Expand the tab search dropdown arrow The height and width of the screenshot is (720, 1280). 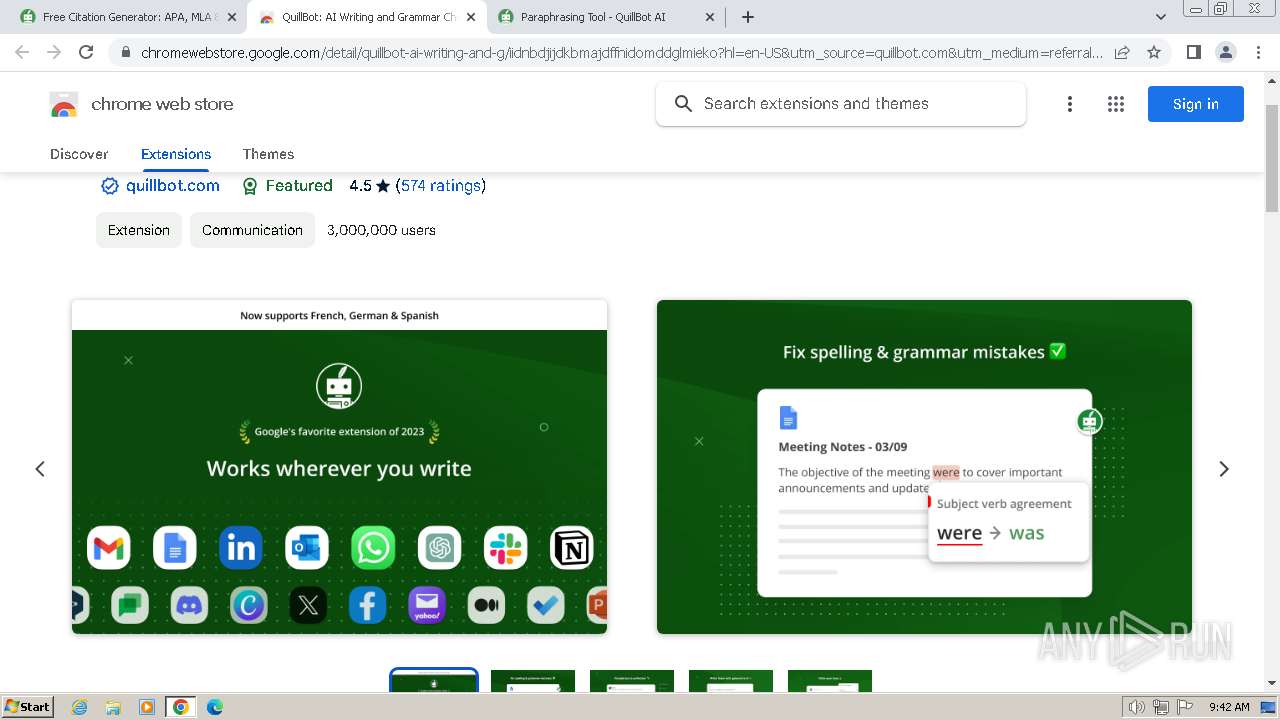point(1161,17)
